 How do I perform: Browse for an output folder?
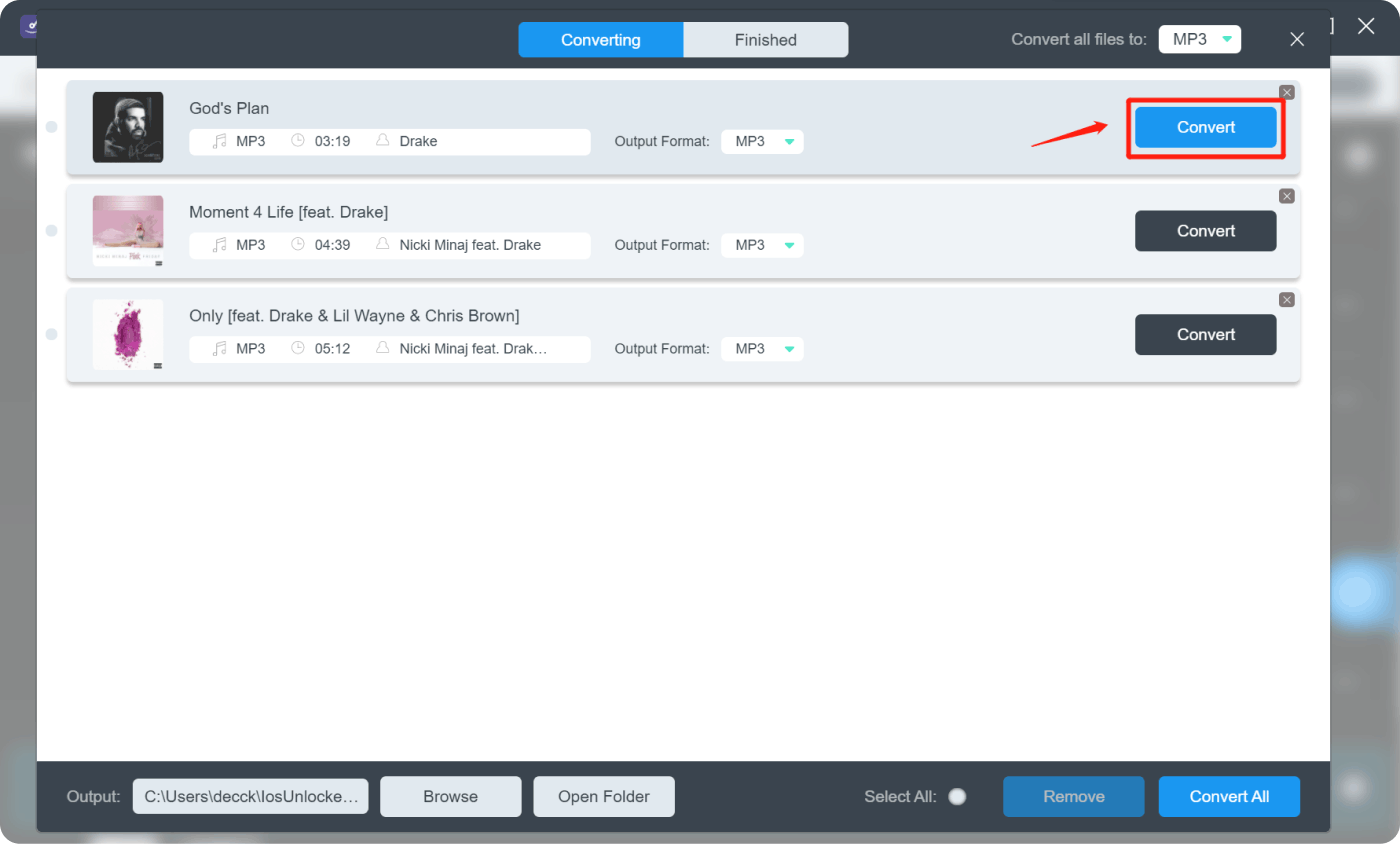coord(451,797)
